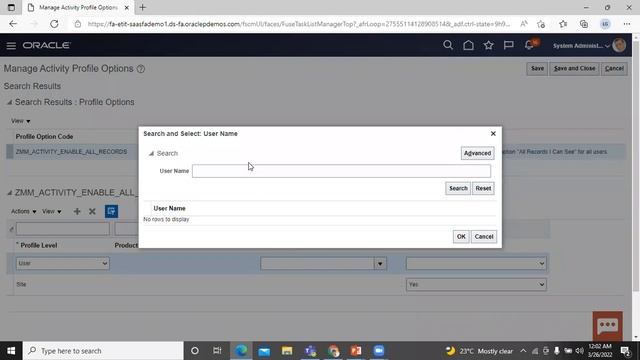The image size is (640, 360).
Task: Open the Notifications bell icon
Action: coord(530,45)
